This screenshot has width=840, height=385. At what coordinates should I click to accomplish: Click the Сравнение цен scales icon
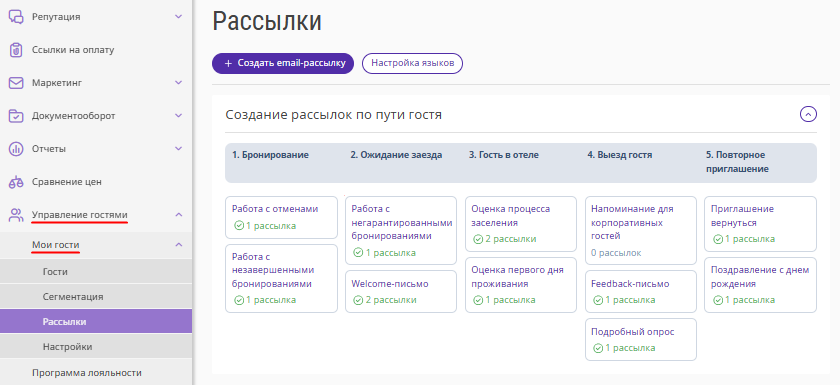click(x=16, y=182)
